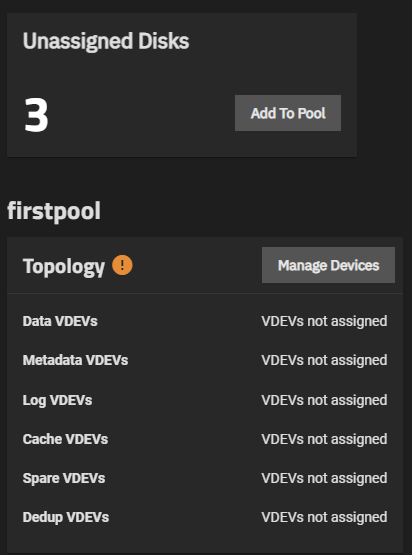Open Manage Devices for firstpool
Screen dimensions: 412x555
[x=328, y=265]
